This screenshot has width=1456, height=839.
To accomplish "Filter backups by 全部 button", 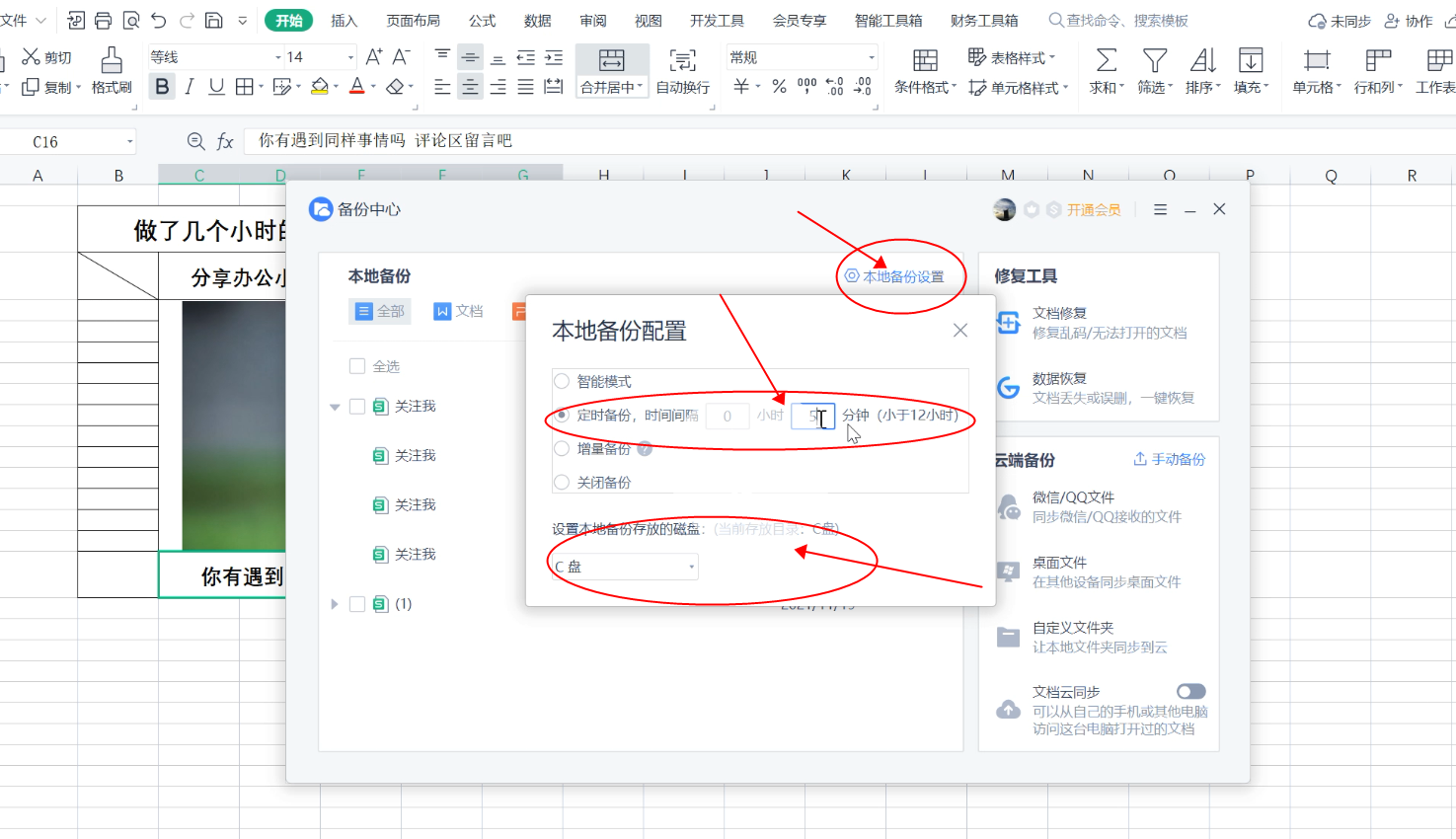I will pos(380,311).
